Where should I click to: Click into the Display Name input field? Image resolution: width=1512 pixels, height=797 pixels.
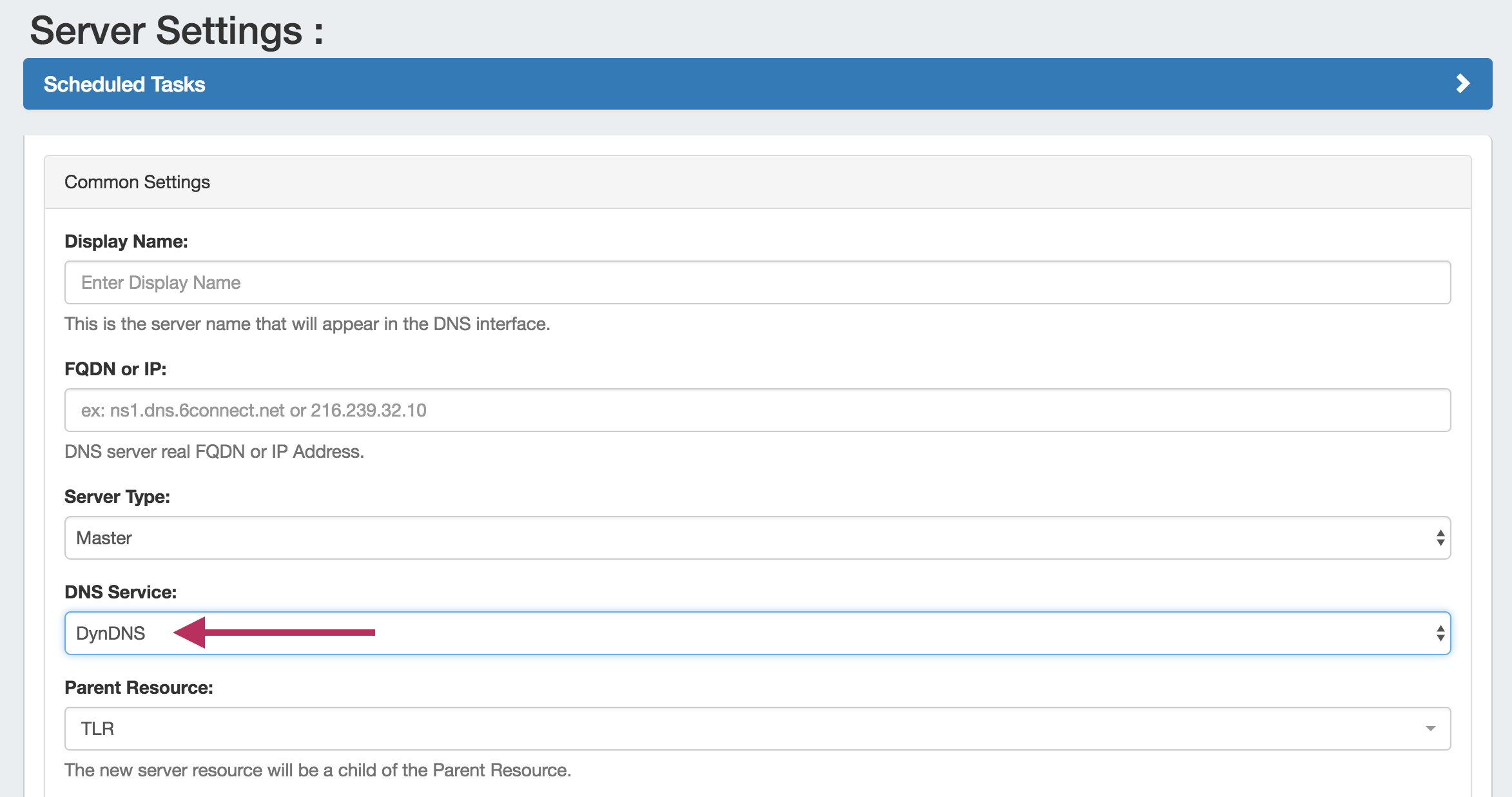(x=757, y=282)
